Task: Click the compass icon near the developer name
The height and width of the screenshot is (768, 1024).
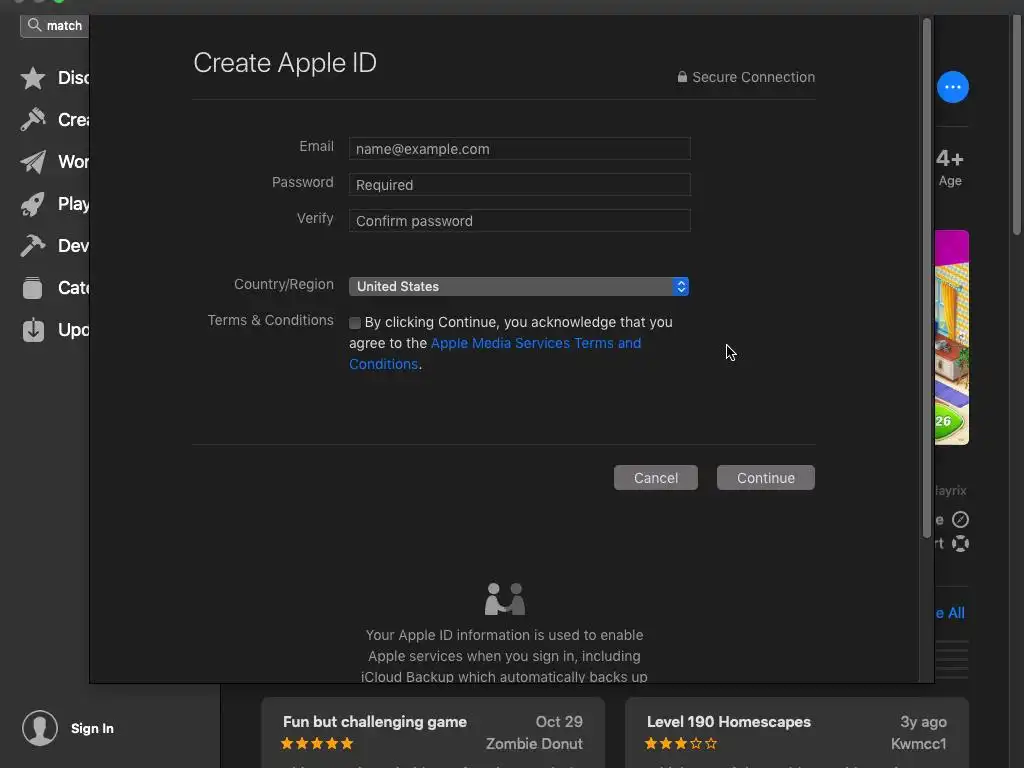Action: pos(960,520)
